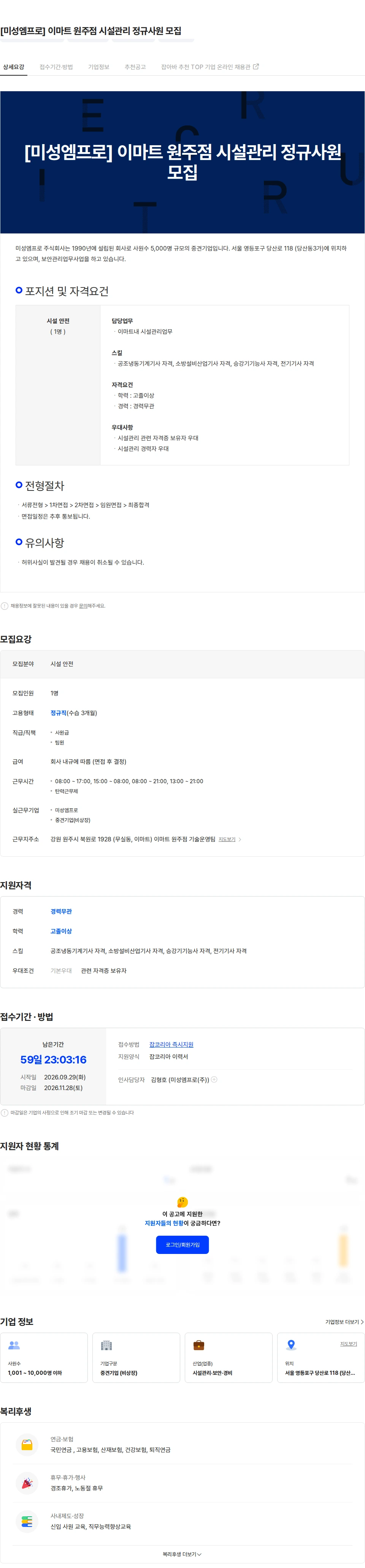
Task: Click the 사내제도·성장 icon
Action: click(27, 1522)
